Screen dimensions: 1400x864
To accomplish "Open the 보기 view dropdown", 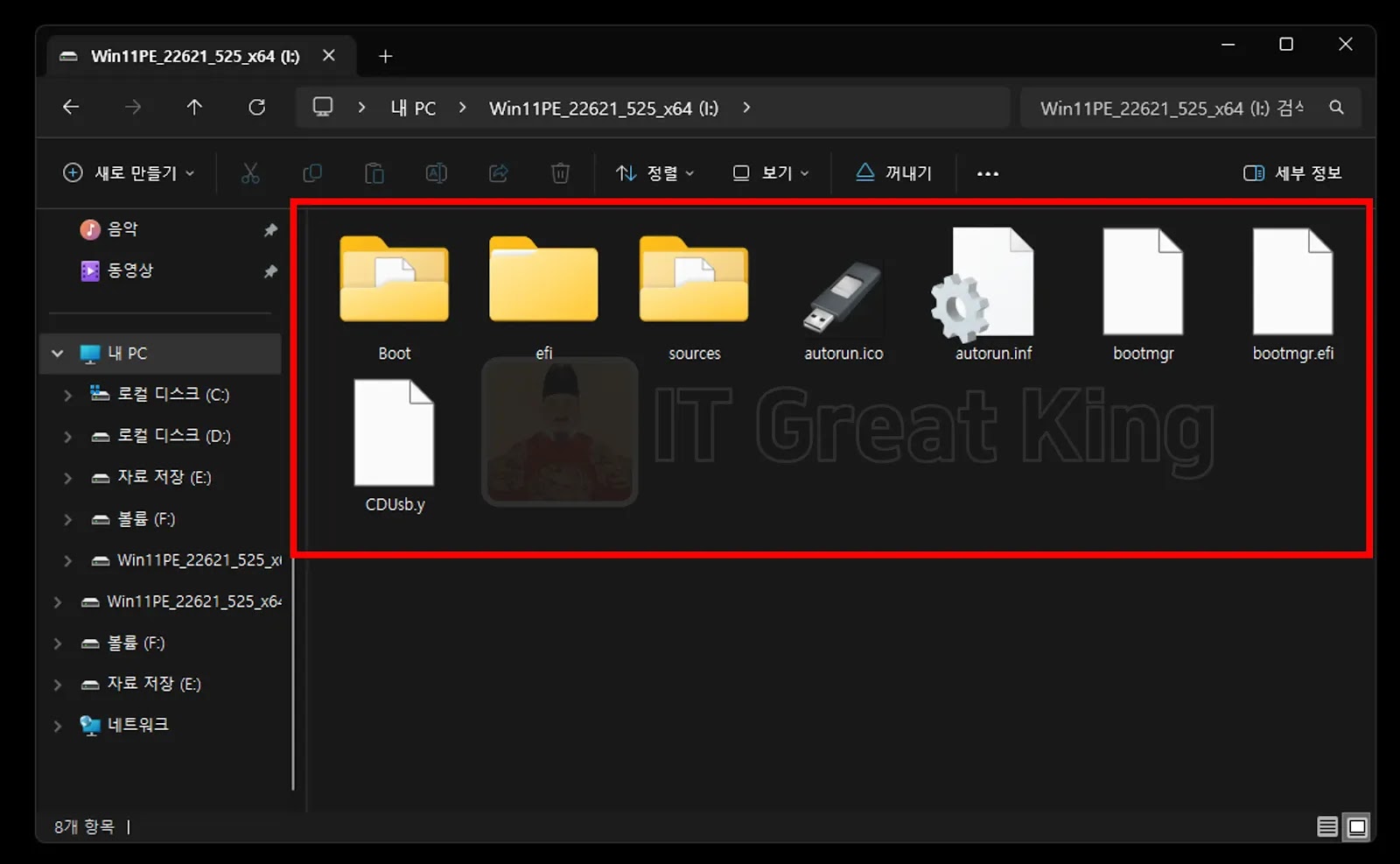I will 771,173.
